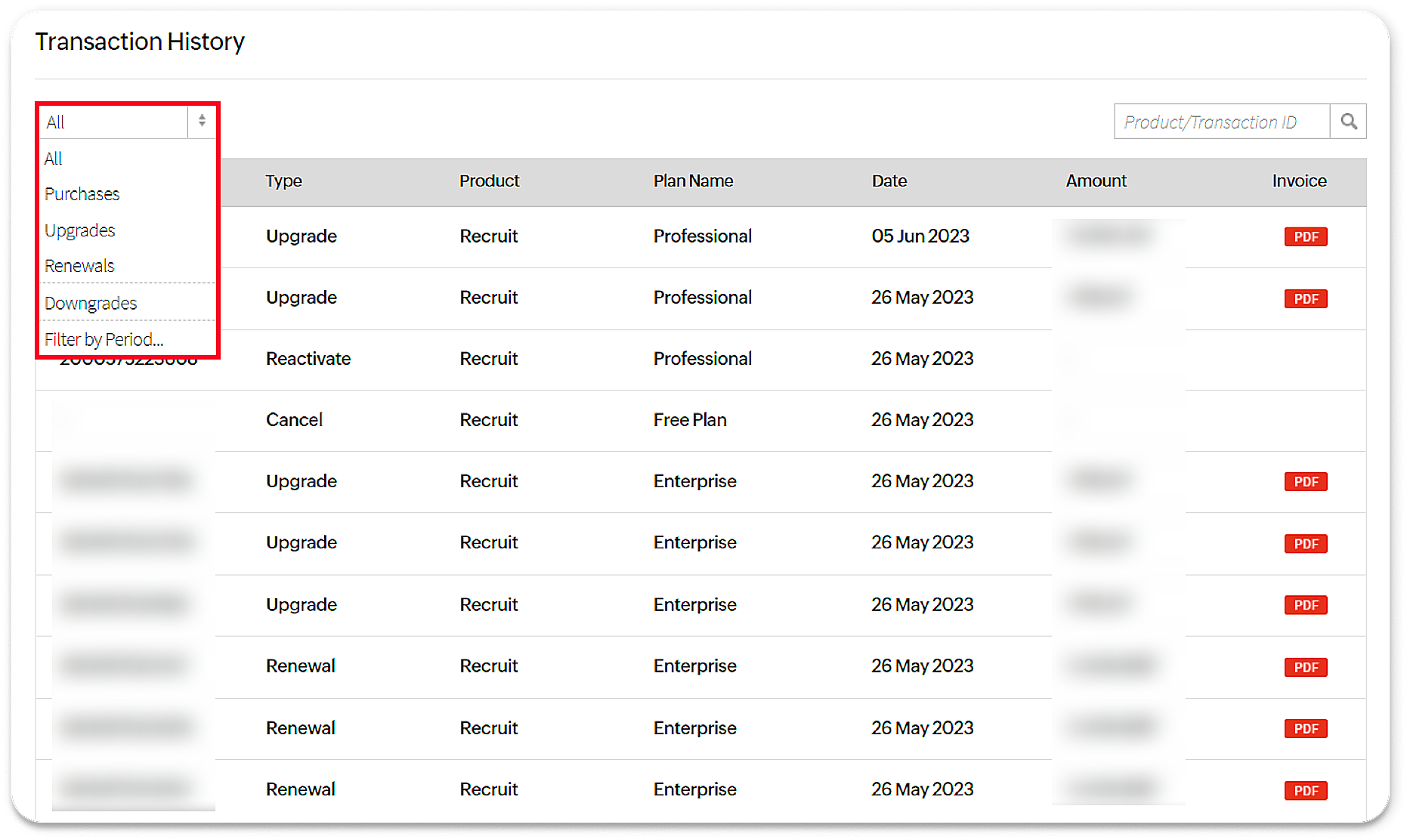Screen dimensions: 1407x840
Task: Open PDF invoice for second Enterprise upgrade
Action: pyautogui.click(x=1305, y=543)
